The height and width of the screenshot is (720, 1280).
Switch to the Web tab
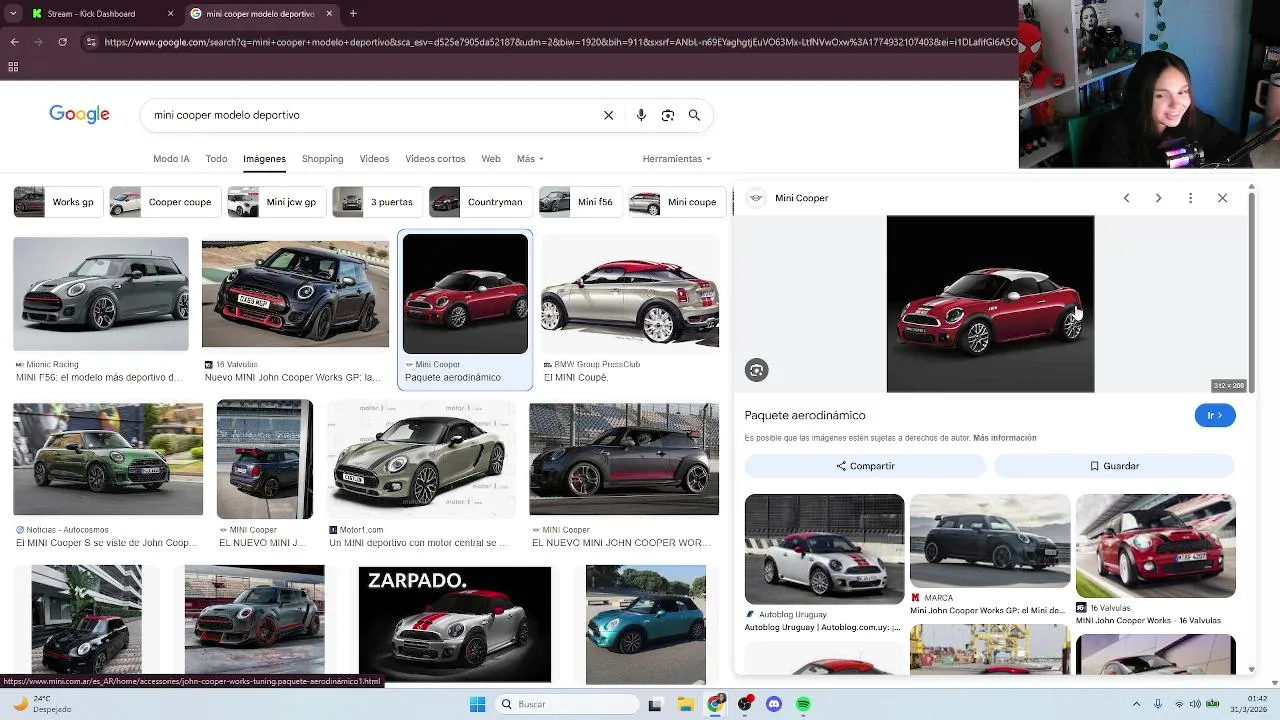coord(490,159)
